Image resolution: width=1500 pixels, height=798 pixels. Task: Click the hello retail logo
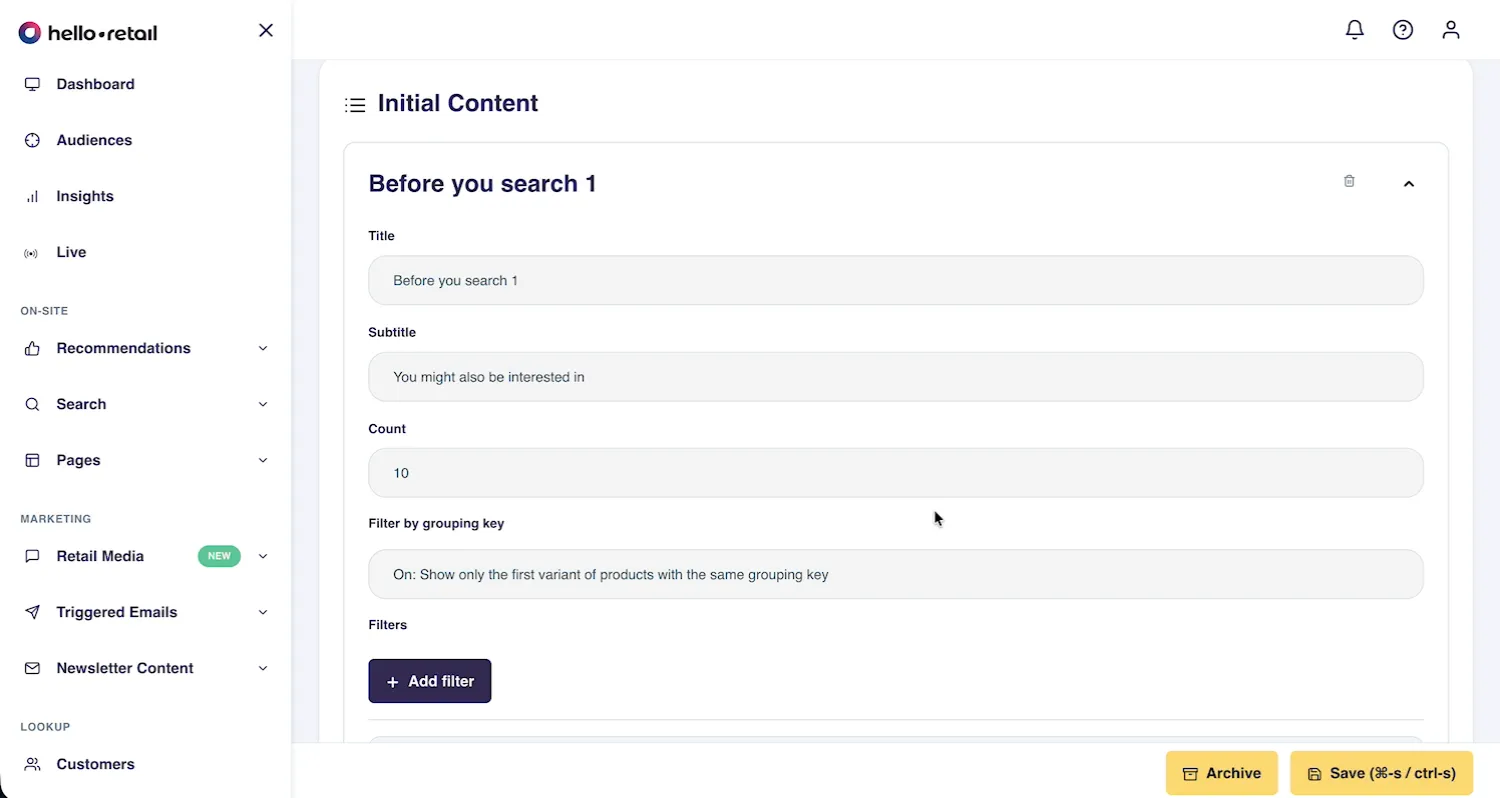point(88,32)
